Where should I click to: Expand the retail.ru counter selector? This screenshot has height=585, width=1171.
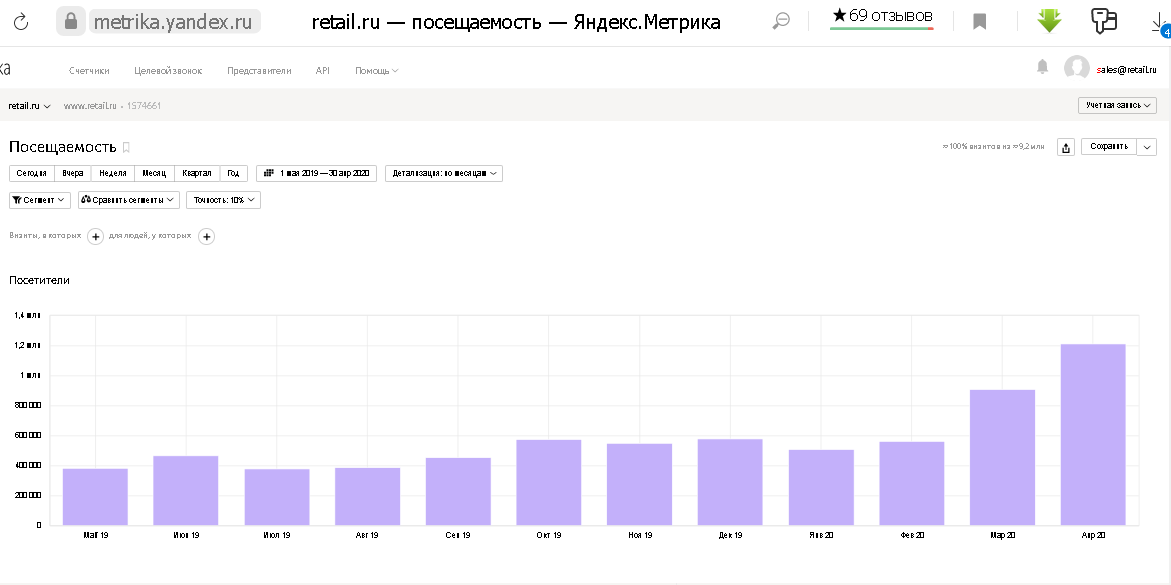click(x=30, y=106)
